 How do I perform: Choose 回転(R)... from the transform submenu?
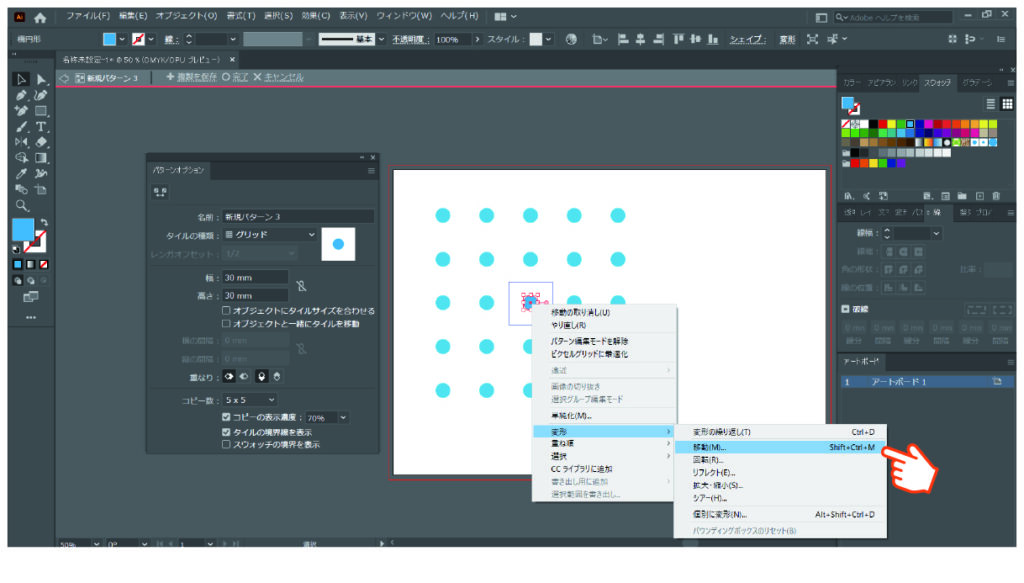click(x=780, y=460)
